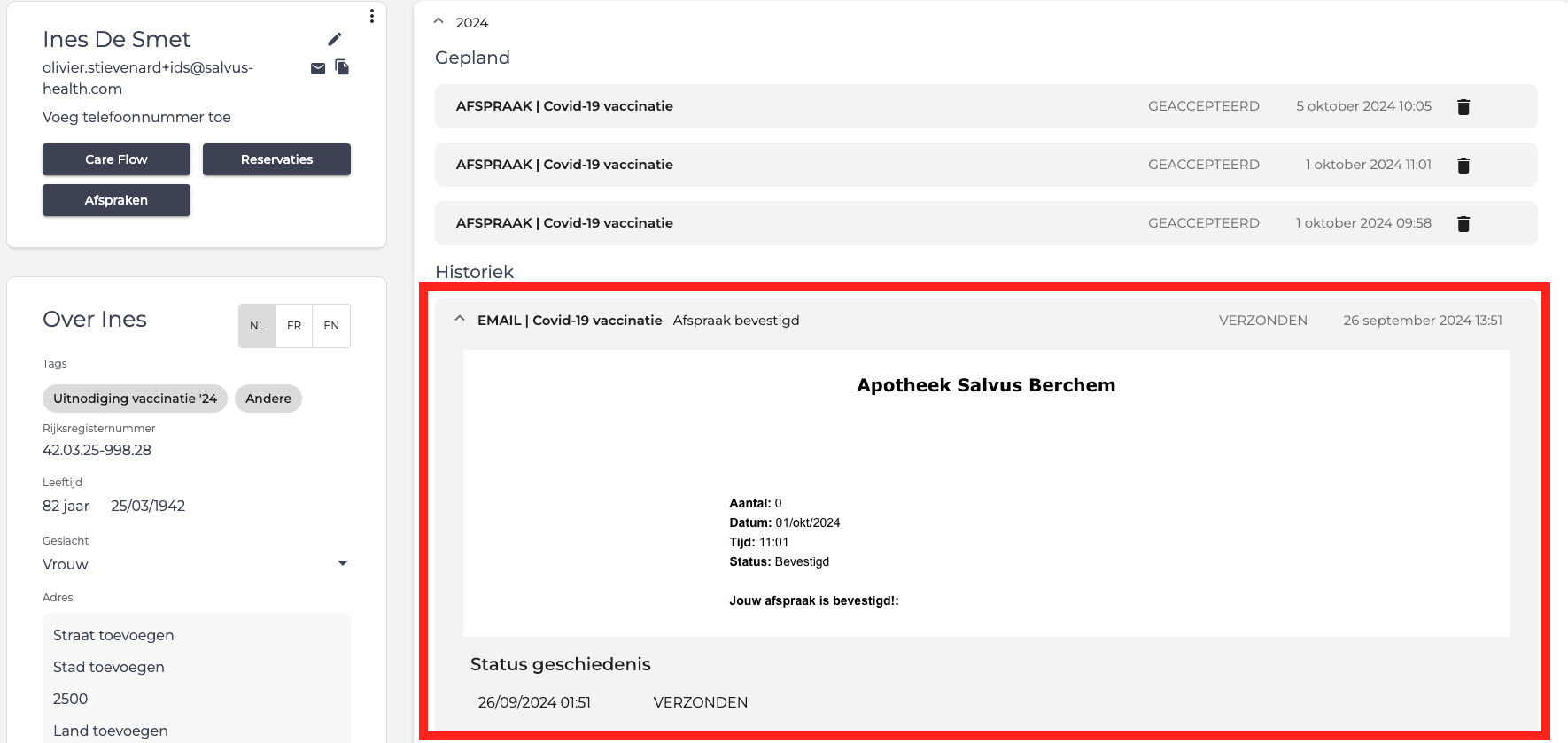The image size is (1568, 743).
Task: Open the Geslacht dropdown
Action: tap(343, 563)
